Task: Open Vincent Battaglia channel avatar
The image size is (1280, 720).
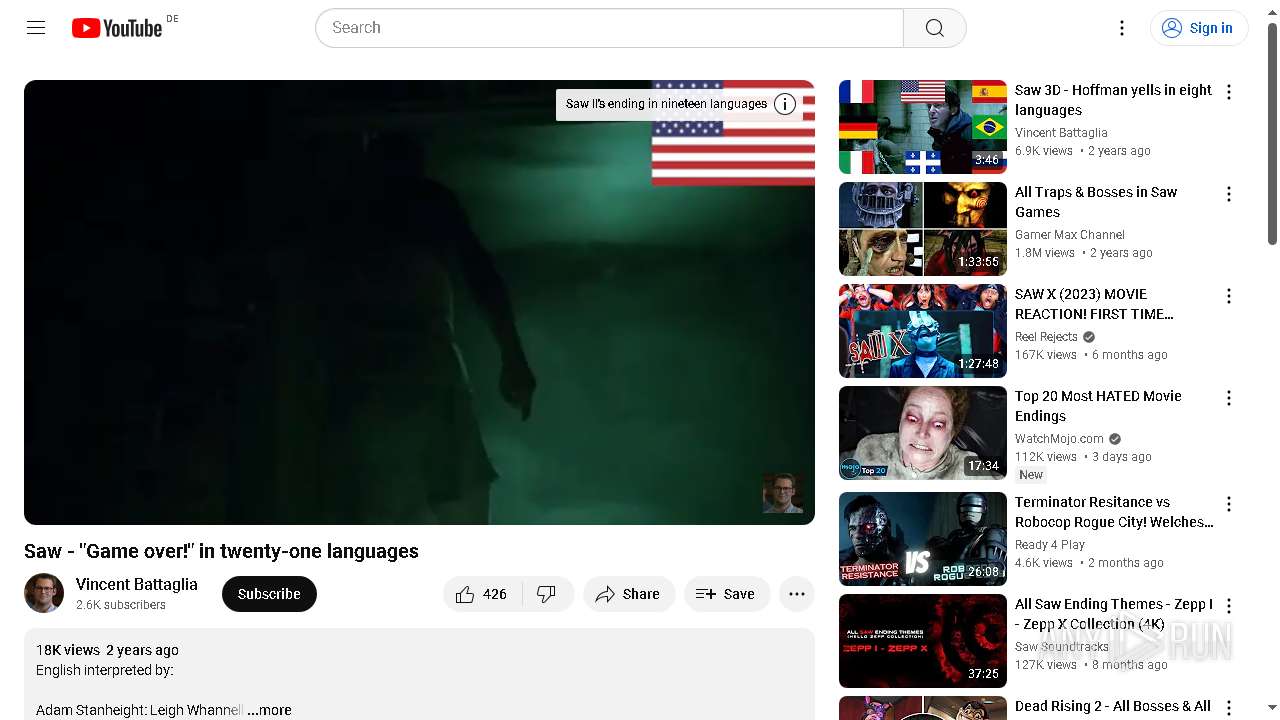Action: [44, 593]
